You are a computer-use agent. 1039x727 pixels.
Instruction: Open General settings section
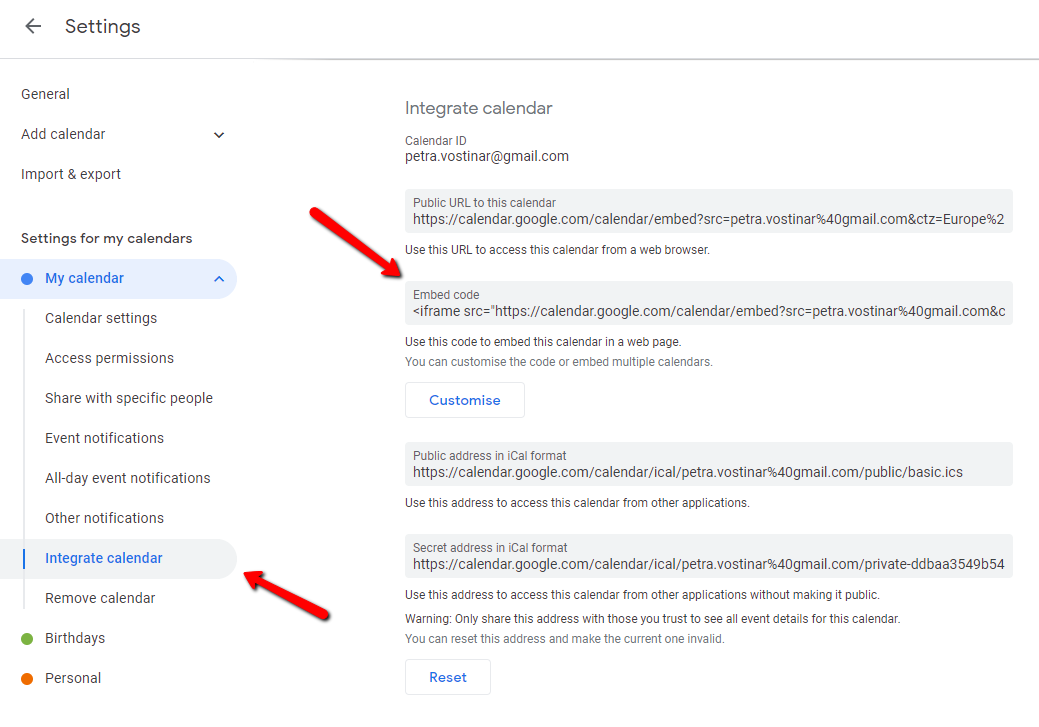(x=45, y=94)
